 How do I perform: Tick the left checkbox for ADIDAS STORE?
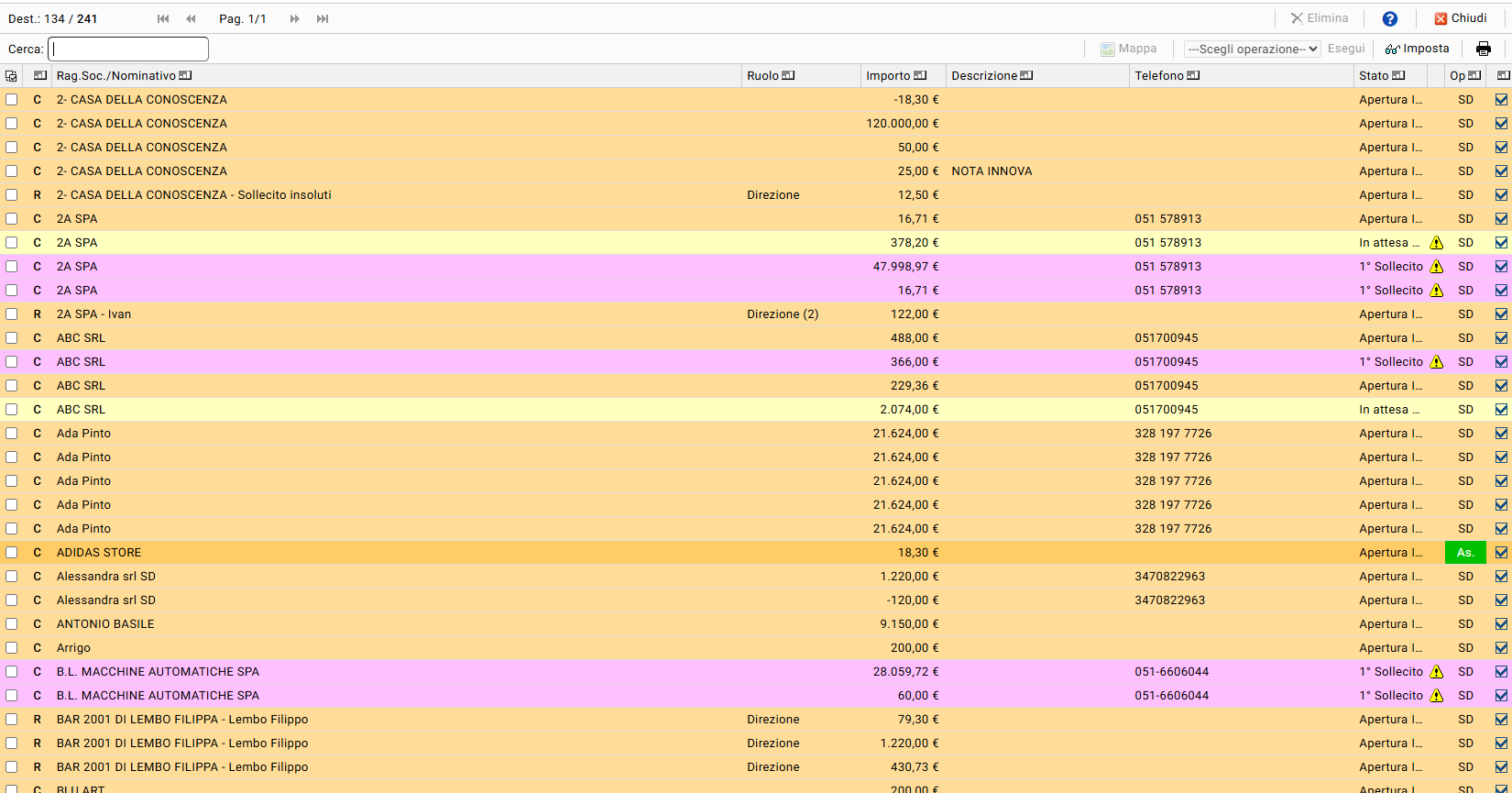(x=11, y=553)
